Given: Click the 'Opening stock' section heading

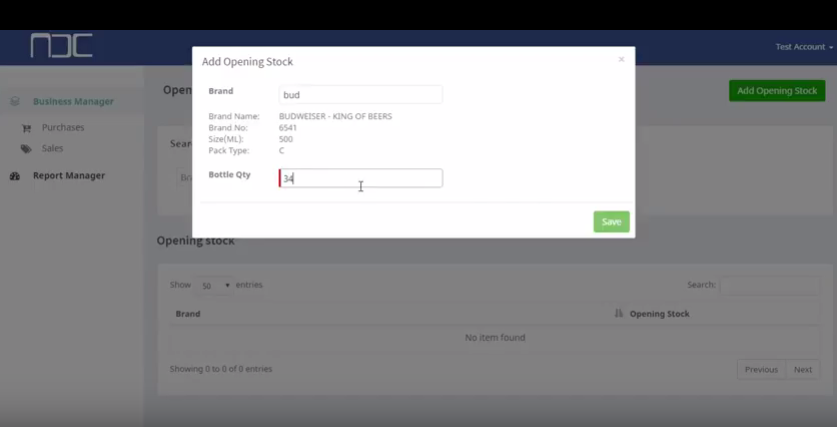Looking at the screenshot, I should coord(195,241).
